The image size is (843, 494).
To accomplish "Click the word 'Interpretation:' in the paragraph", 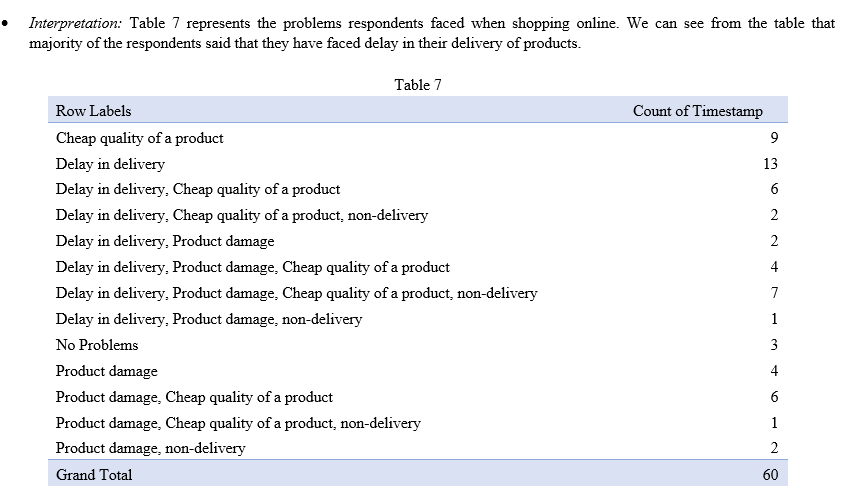I will click(x=76, y=23).
